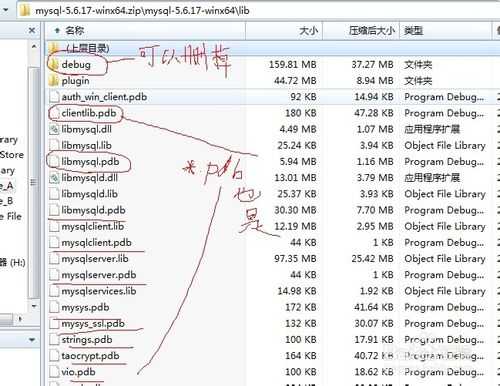Click the 37.27 MB compressed size cell

pos(373,64)
